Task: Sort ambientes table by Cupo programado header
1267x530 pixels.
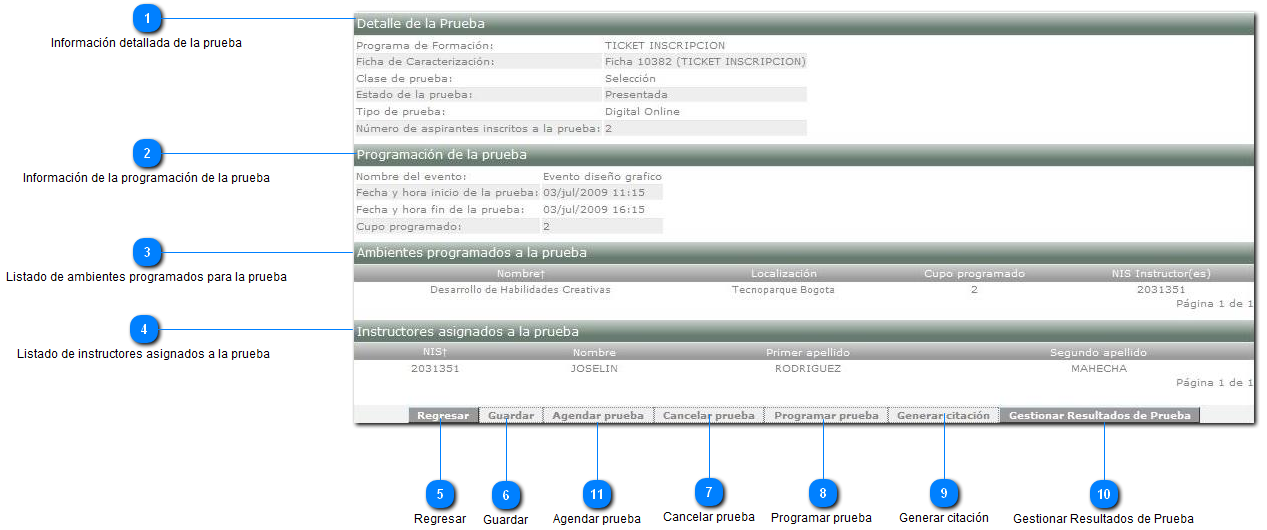Action: (974, 274)
